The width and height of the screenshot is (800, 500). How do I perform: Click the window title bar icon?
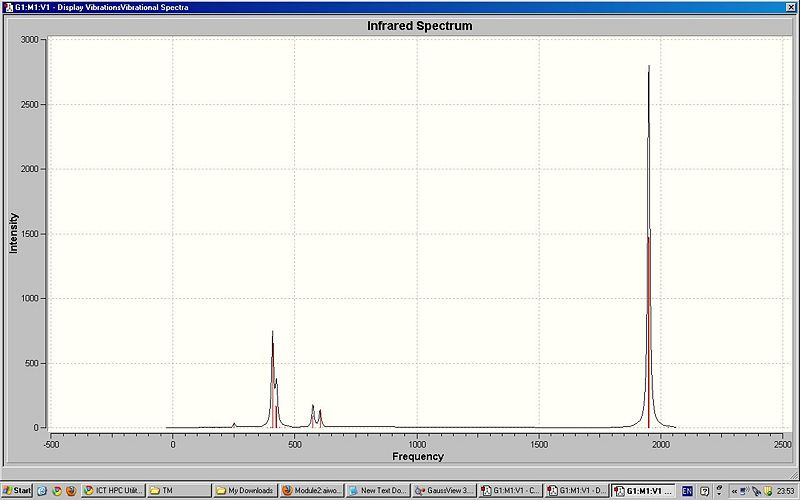pyautogui.click(x=8, y=7)
